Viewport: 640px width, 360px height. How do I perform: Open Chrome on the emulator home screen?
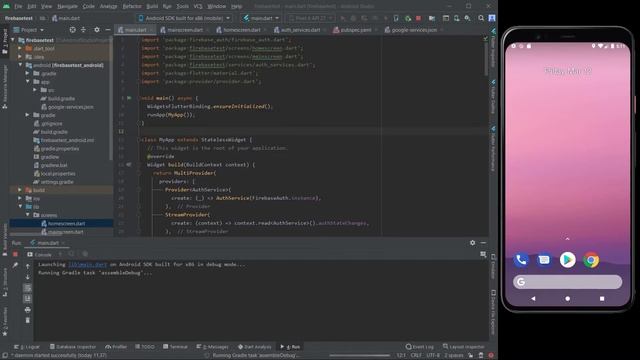[x=591, y=260]
